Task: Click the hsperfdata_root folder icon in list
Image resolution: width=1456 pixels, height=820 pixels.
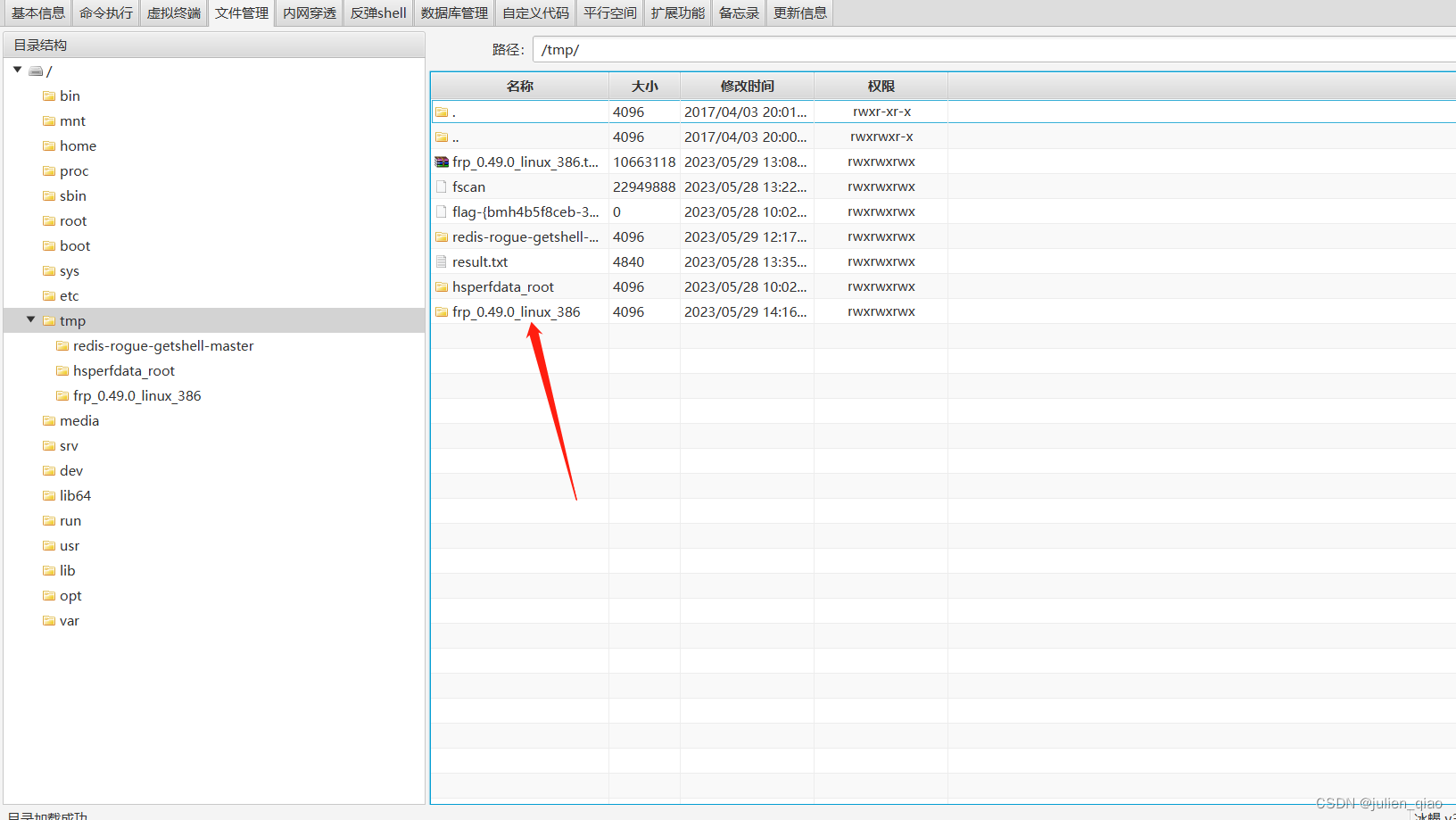Action: coord(442,286)
